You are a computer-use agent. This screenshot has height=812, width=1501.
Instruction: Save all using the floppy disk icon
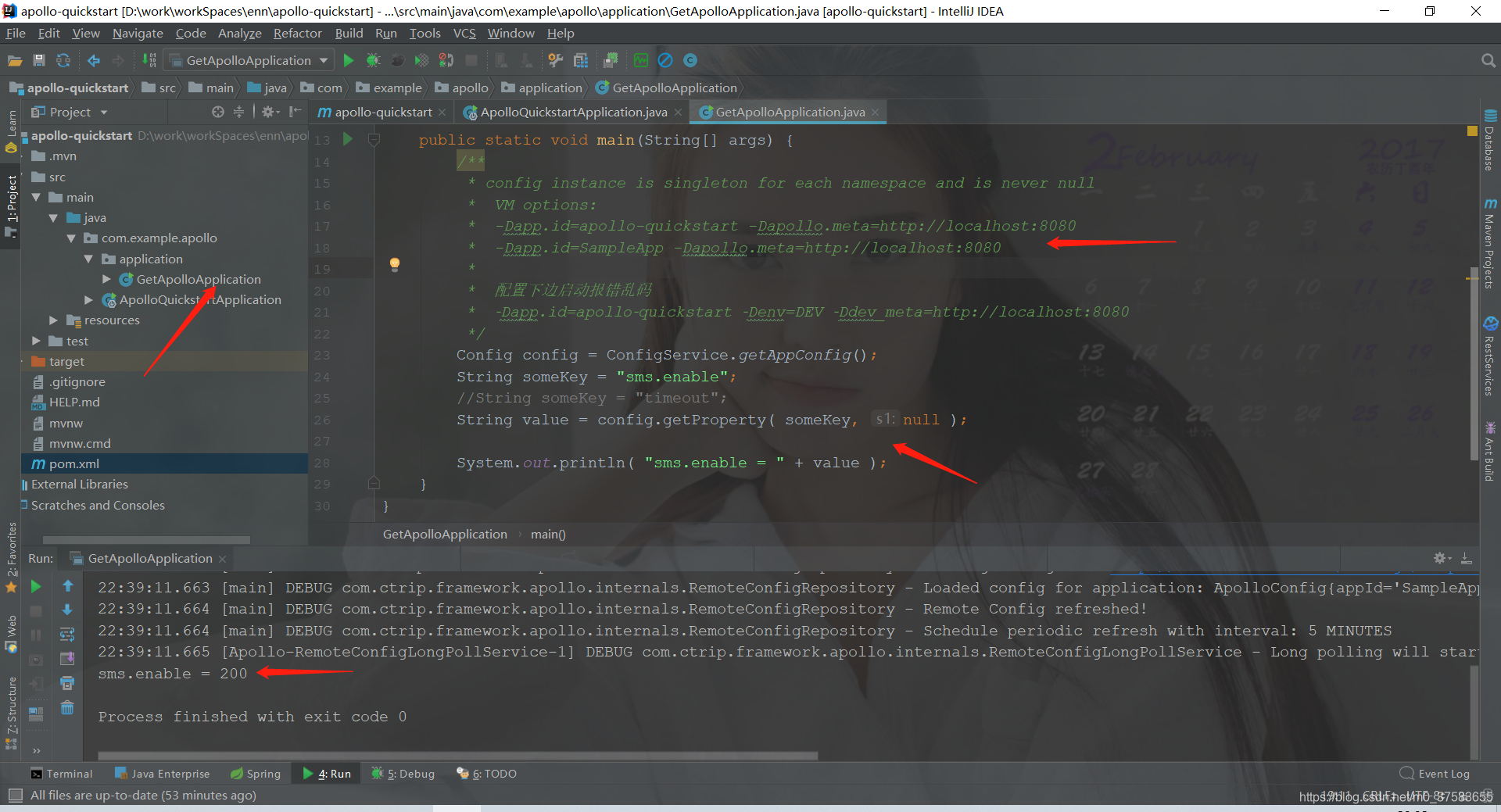coord(39,60)
